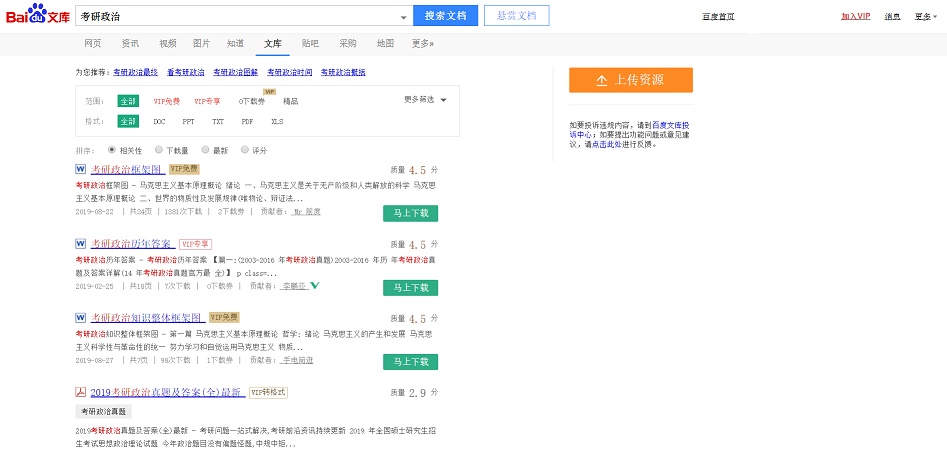Screen dimensions: 947x451
Task: Click green verified badge next to 李鹏亚
Action: pos(315,286)
